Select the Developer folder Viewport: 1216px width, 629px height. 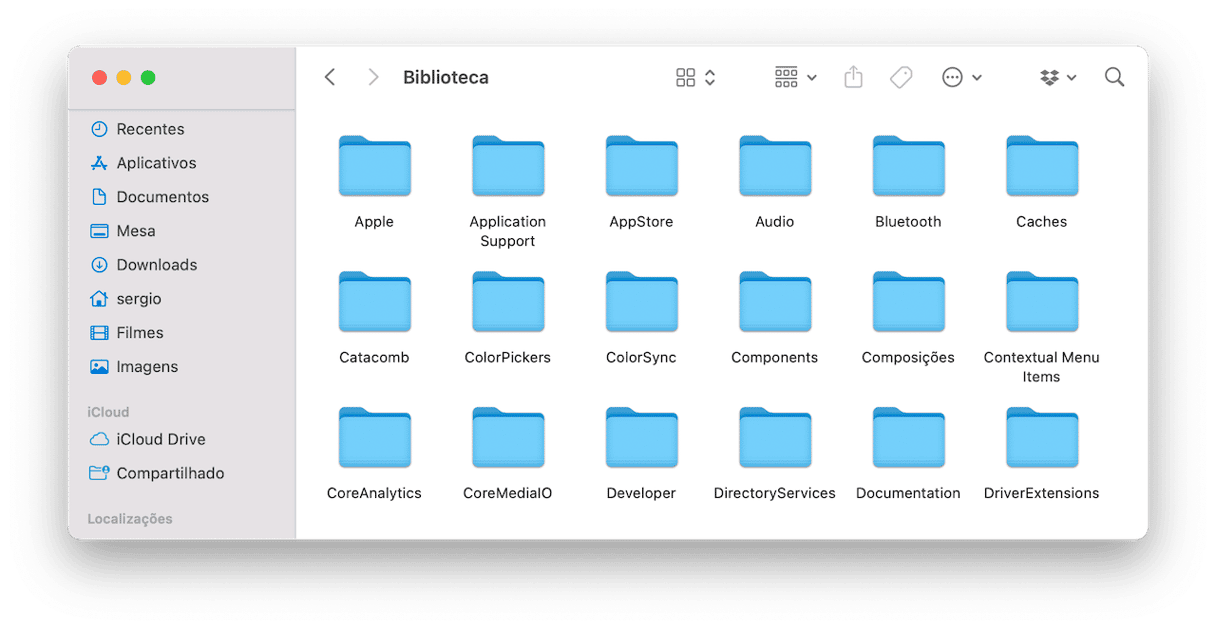[641, 438]
